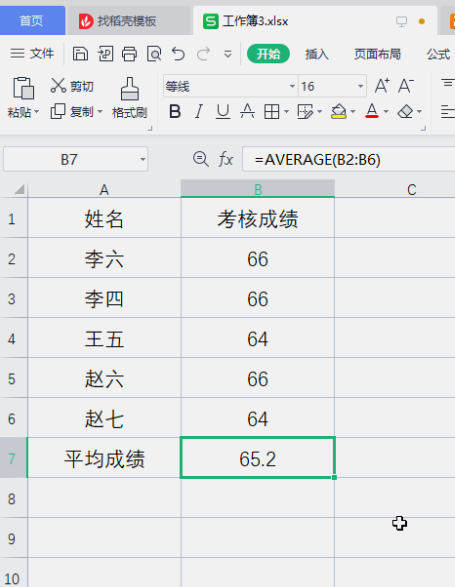The height and width of the screenshot is (587, 455).
Task: Click the 首页 home tab button
Action: click(31, 21)
